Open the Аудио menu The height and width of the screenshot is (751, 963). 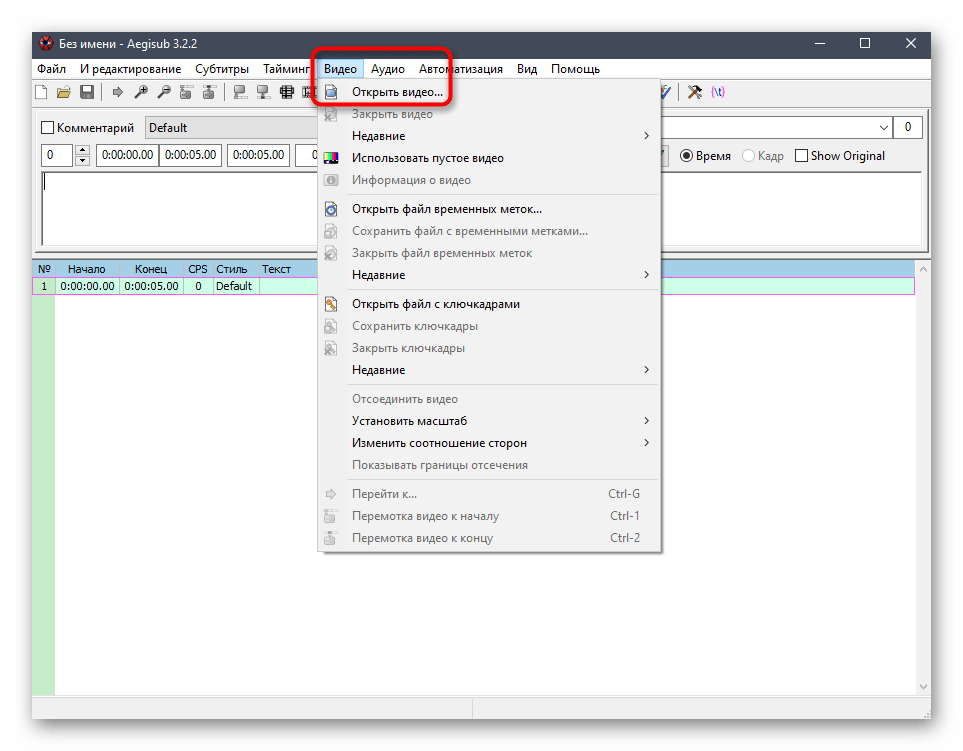point(388,69)
